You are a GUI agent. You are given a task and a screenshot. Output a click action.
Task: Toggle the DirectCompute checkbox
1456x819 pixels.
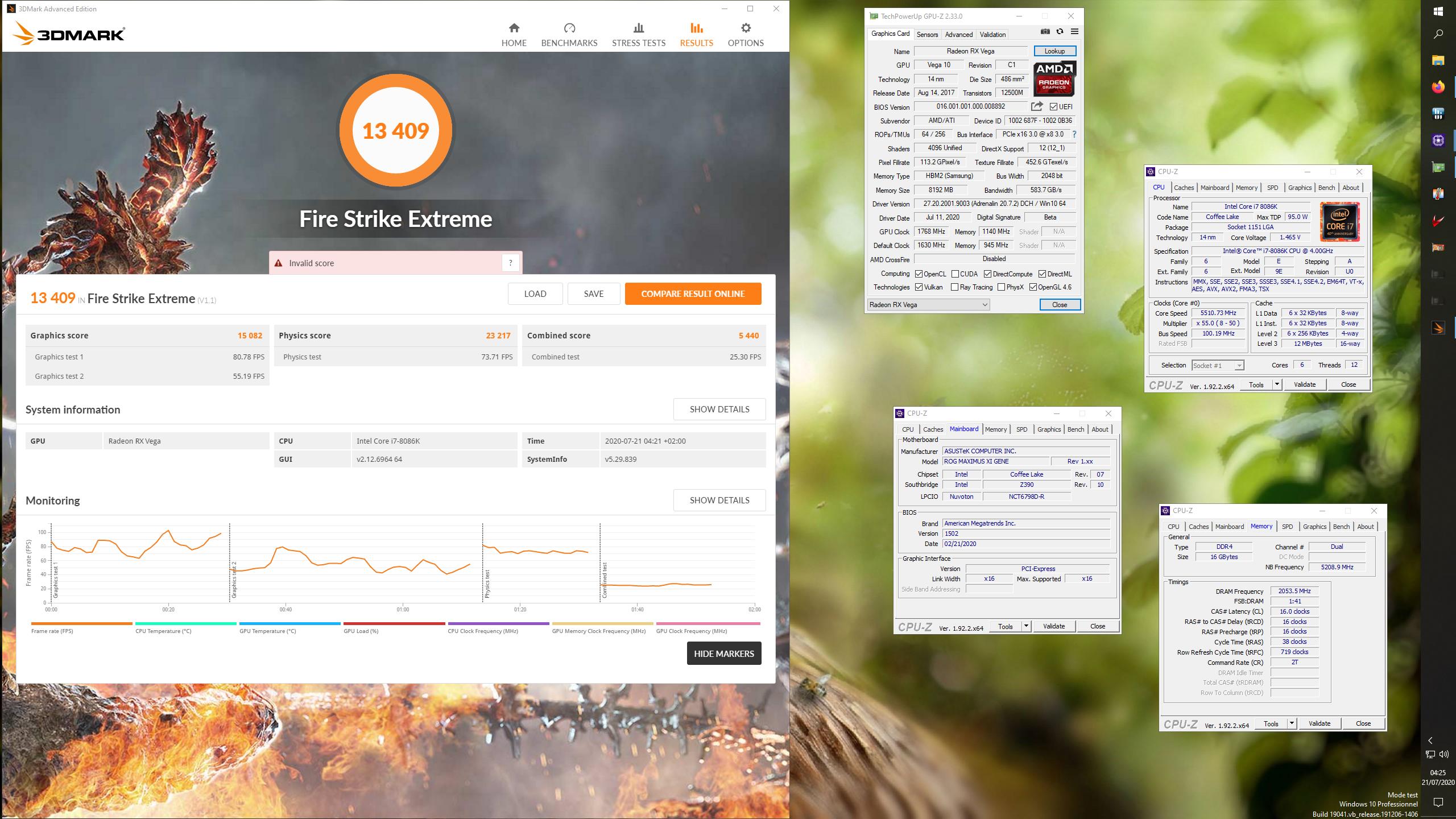988,274
